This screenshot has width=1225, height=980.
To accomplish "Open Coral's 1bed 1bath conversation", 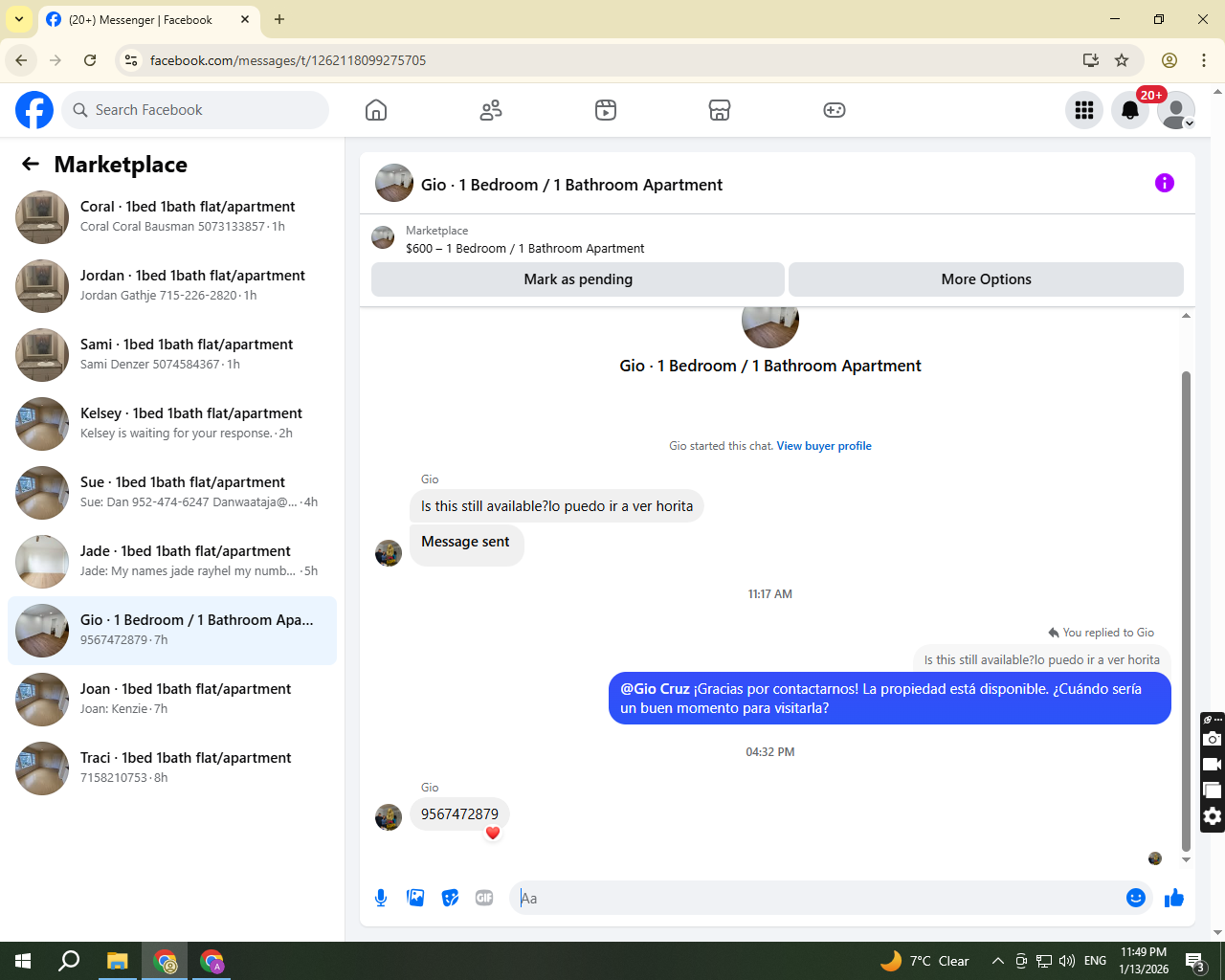I will [172, 217].
